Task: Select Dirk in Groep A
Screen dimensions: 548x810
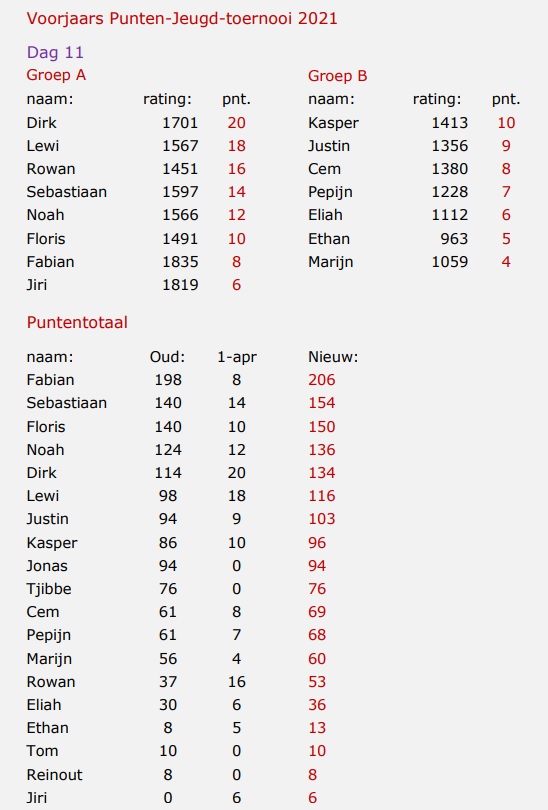Action: point(41,123)
